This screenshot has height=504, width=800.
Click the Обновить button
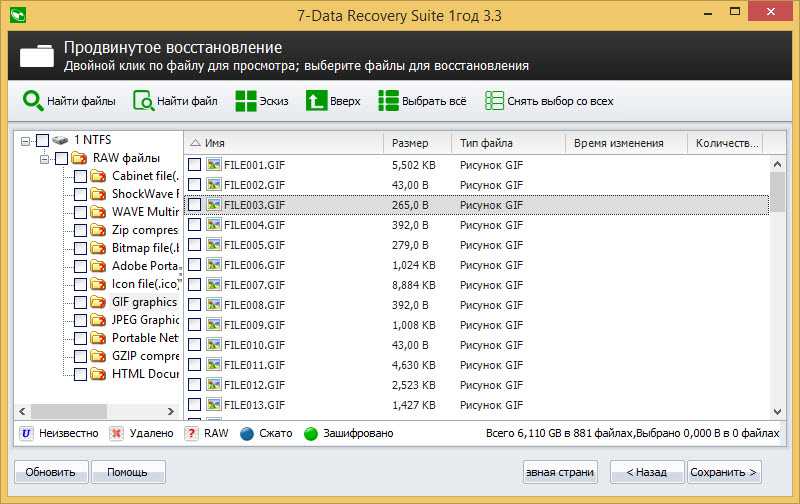tap(51, 472)
